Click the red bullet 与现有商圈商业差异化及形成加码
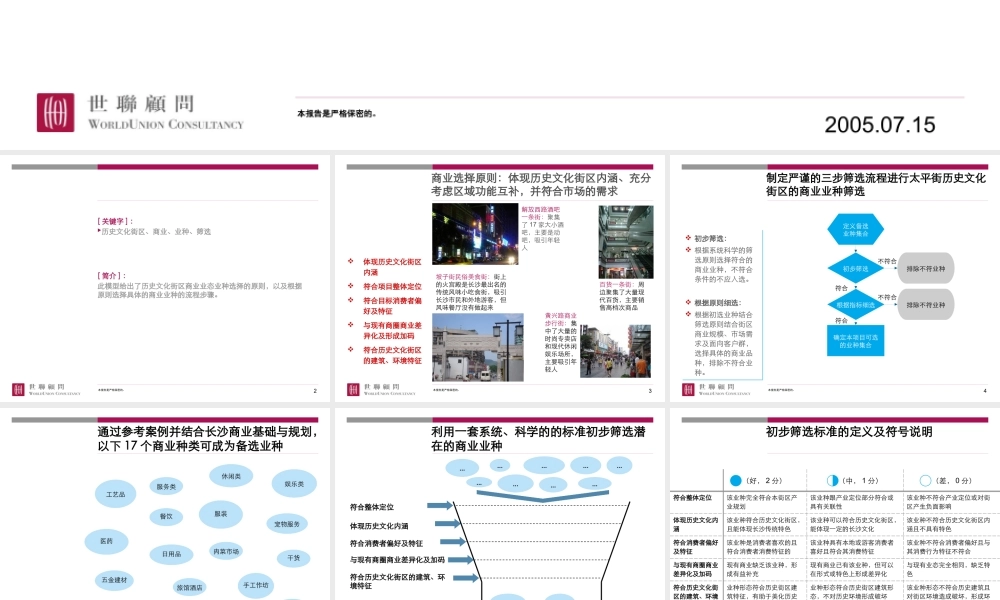1000x600 pixels. 392,330
